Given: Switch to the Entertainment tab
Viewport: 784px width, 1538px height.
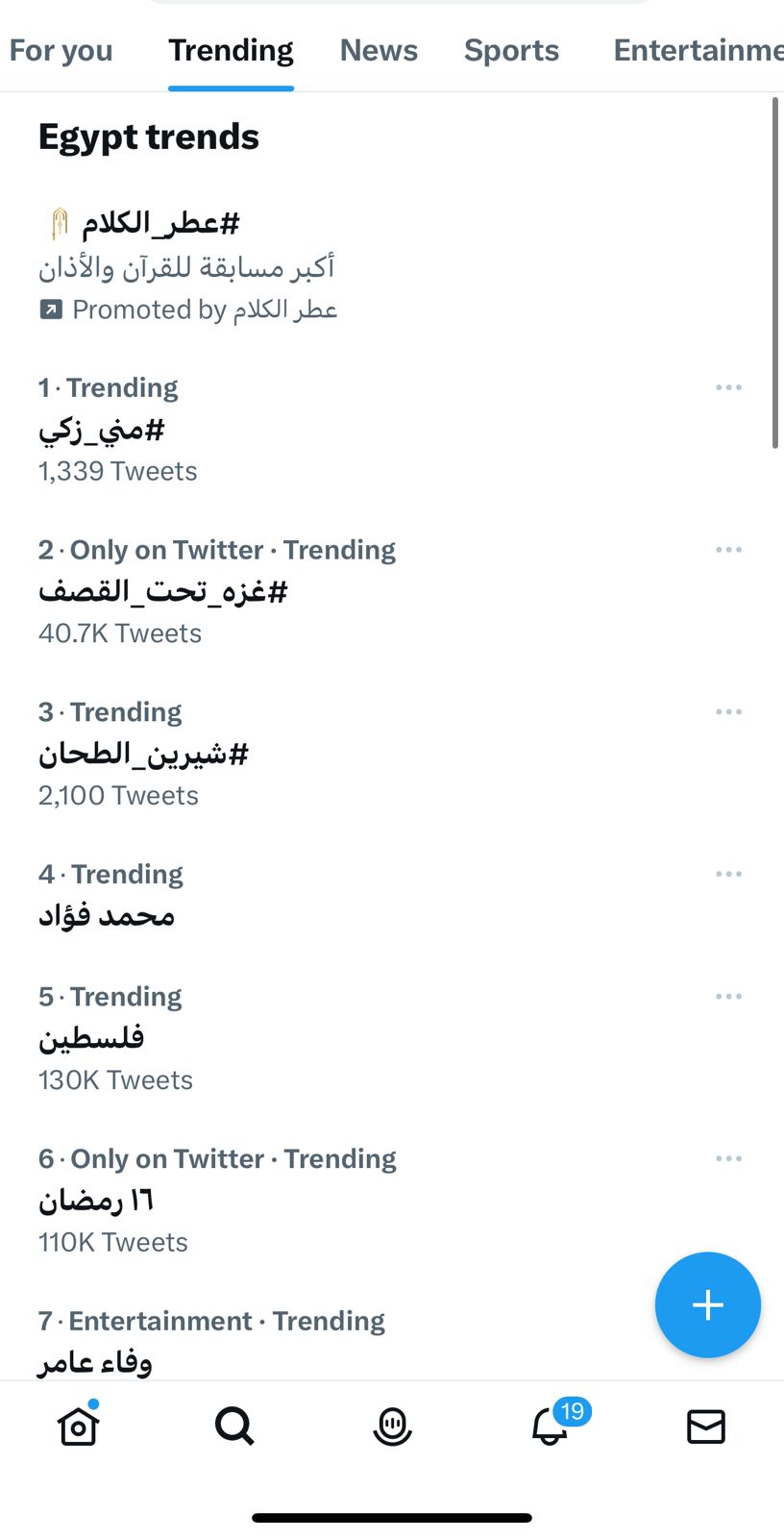Looking at the screenshot, I should pyautogui.click(x=698, y=50).
